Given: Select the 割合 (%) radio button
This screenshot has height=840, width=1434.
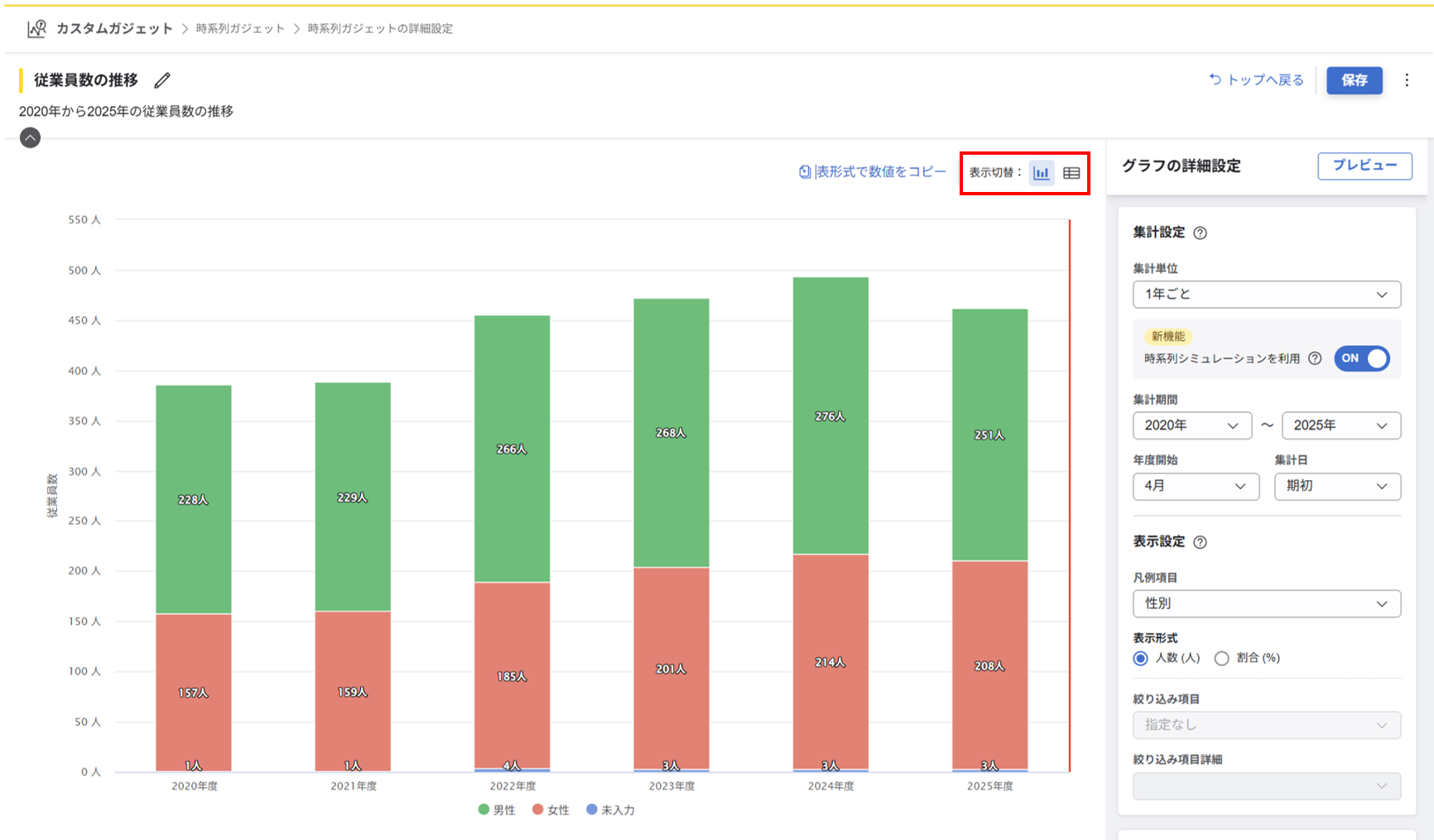Looking at the screenshot, I should click(1221, 659).
